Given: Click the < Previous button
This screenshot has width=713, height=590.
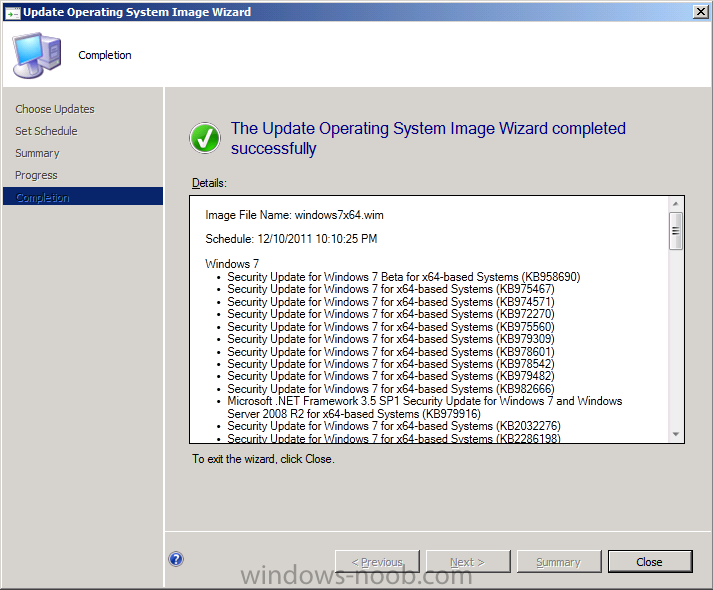Looking at the screenshot, I should (x=377, y=562).
